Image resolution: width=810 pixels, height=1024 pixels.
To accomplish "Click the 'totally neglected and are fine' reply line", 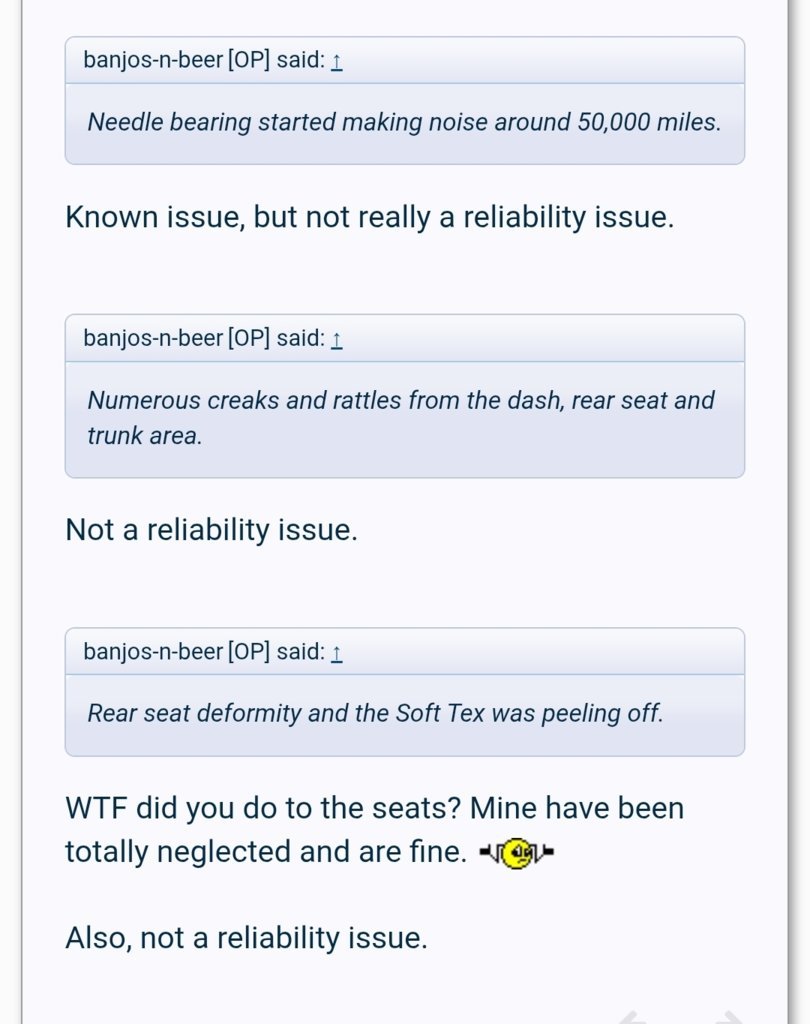I will pos(266,852).
